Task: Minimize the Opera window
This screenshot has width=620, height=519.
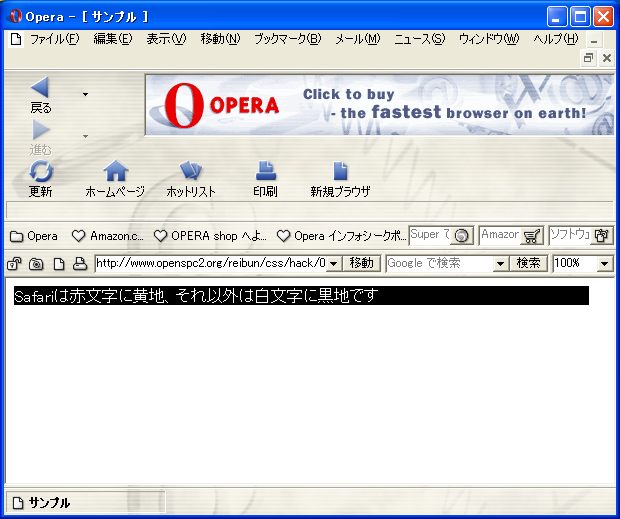Action: (x=557, y=17)
